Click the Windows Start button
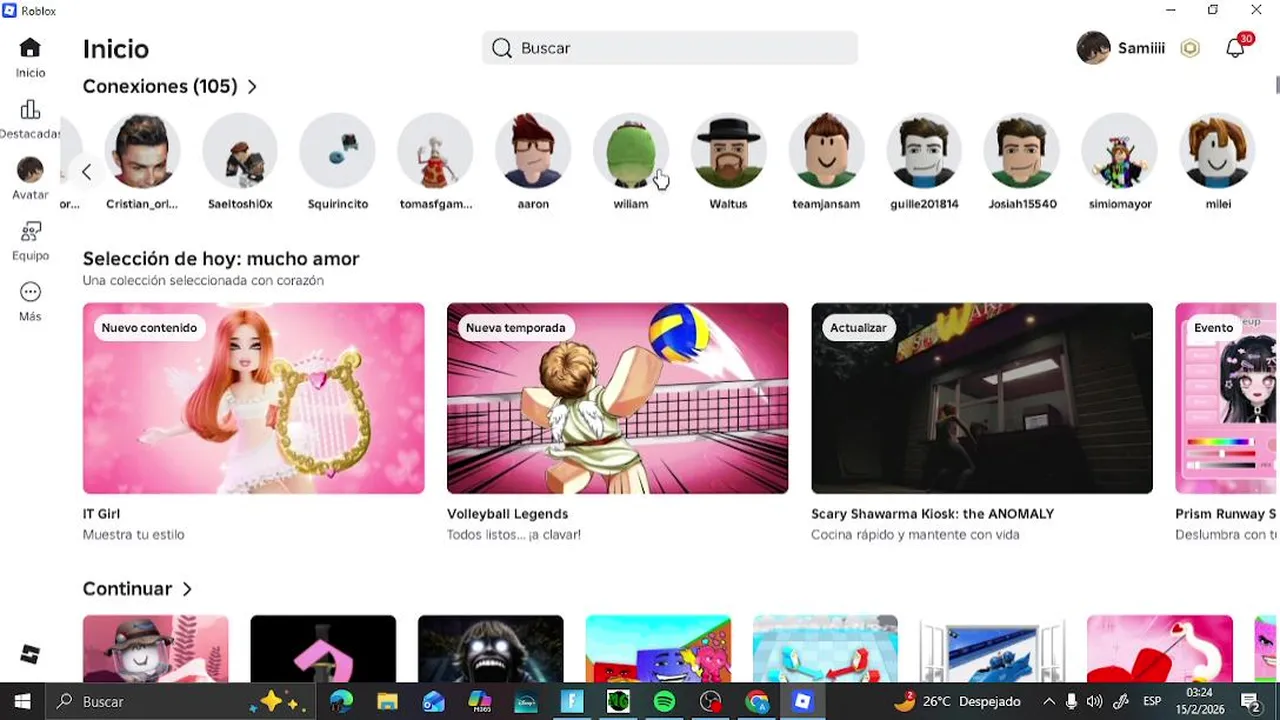1280x720 pixels. point(22,702)
